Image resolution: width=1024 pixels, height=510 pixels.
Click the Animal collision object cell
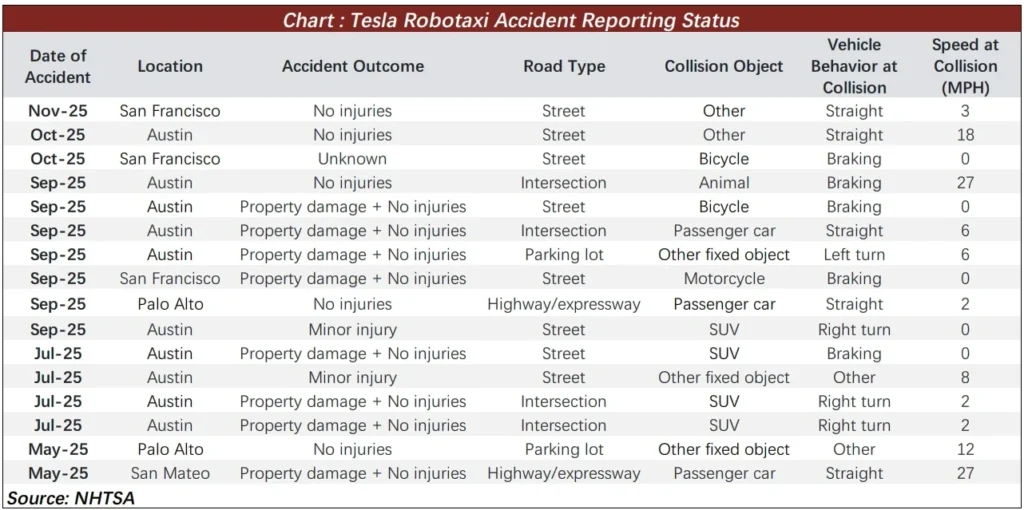click(724, 183)
